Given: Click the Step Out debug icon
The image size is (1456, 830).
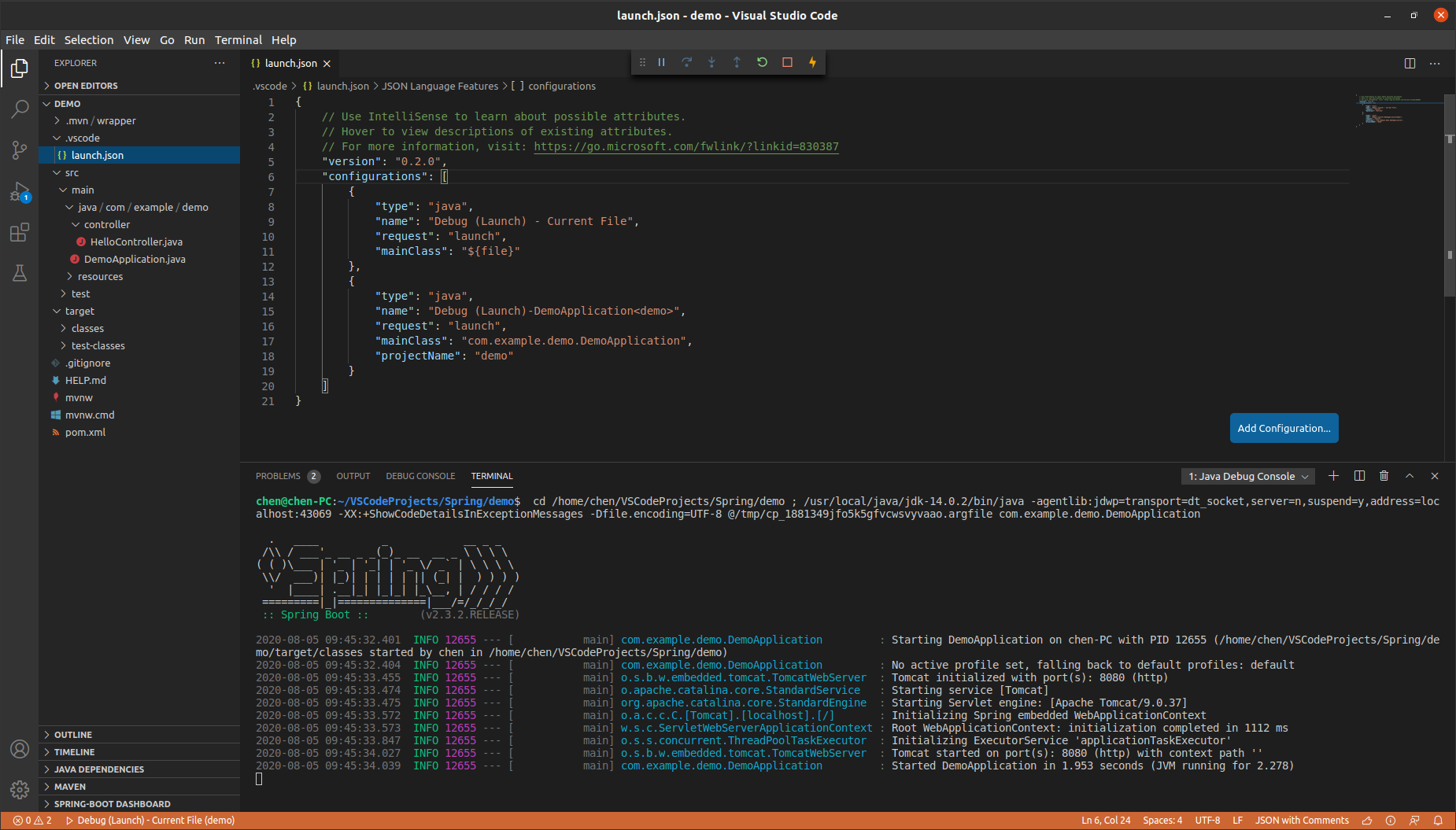Looking at the screenshot, I should [x=737, y=62].
